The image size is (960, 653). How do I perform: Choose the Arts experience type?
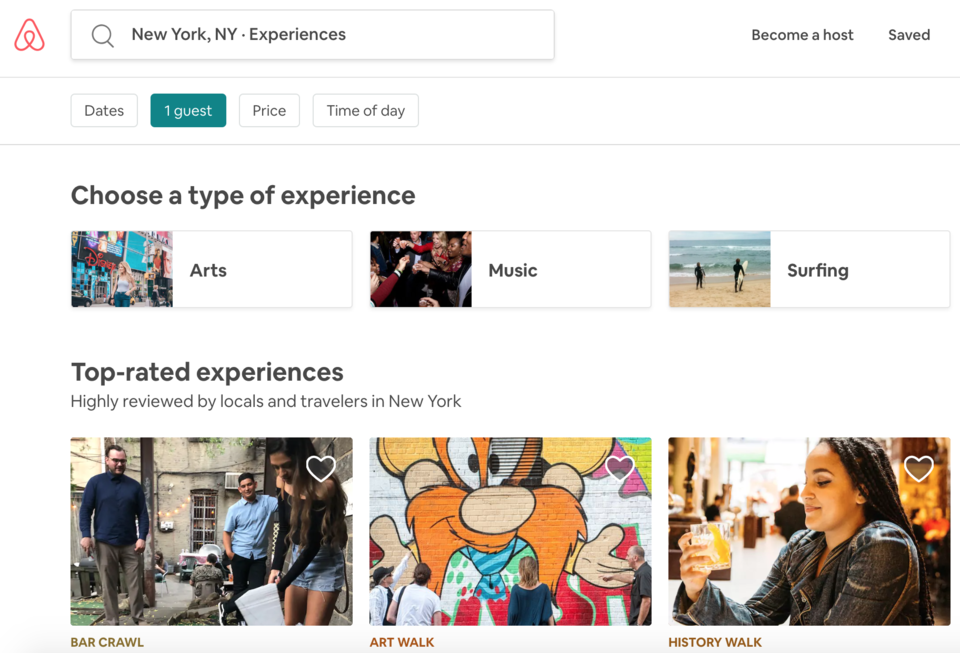tap(212, 269)
